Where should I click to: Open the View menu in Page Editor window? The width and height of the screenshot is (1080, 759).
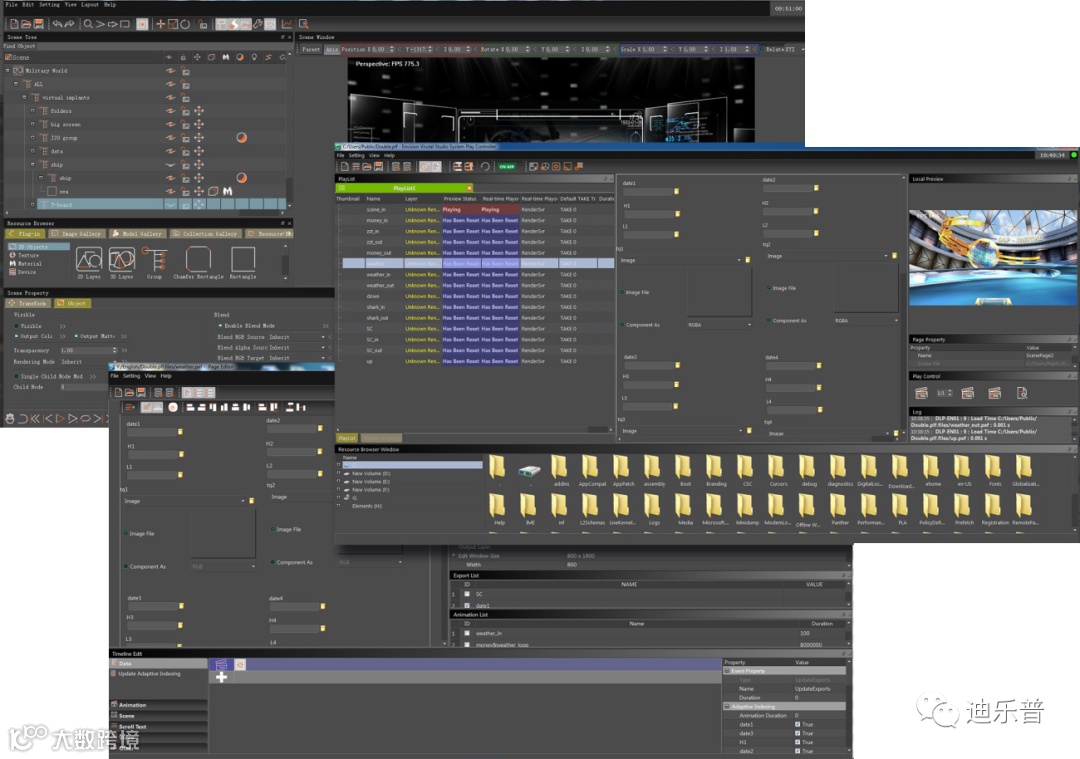coord(150,376)
